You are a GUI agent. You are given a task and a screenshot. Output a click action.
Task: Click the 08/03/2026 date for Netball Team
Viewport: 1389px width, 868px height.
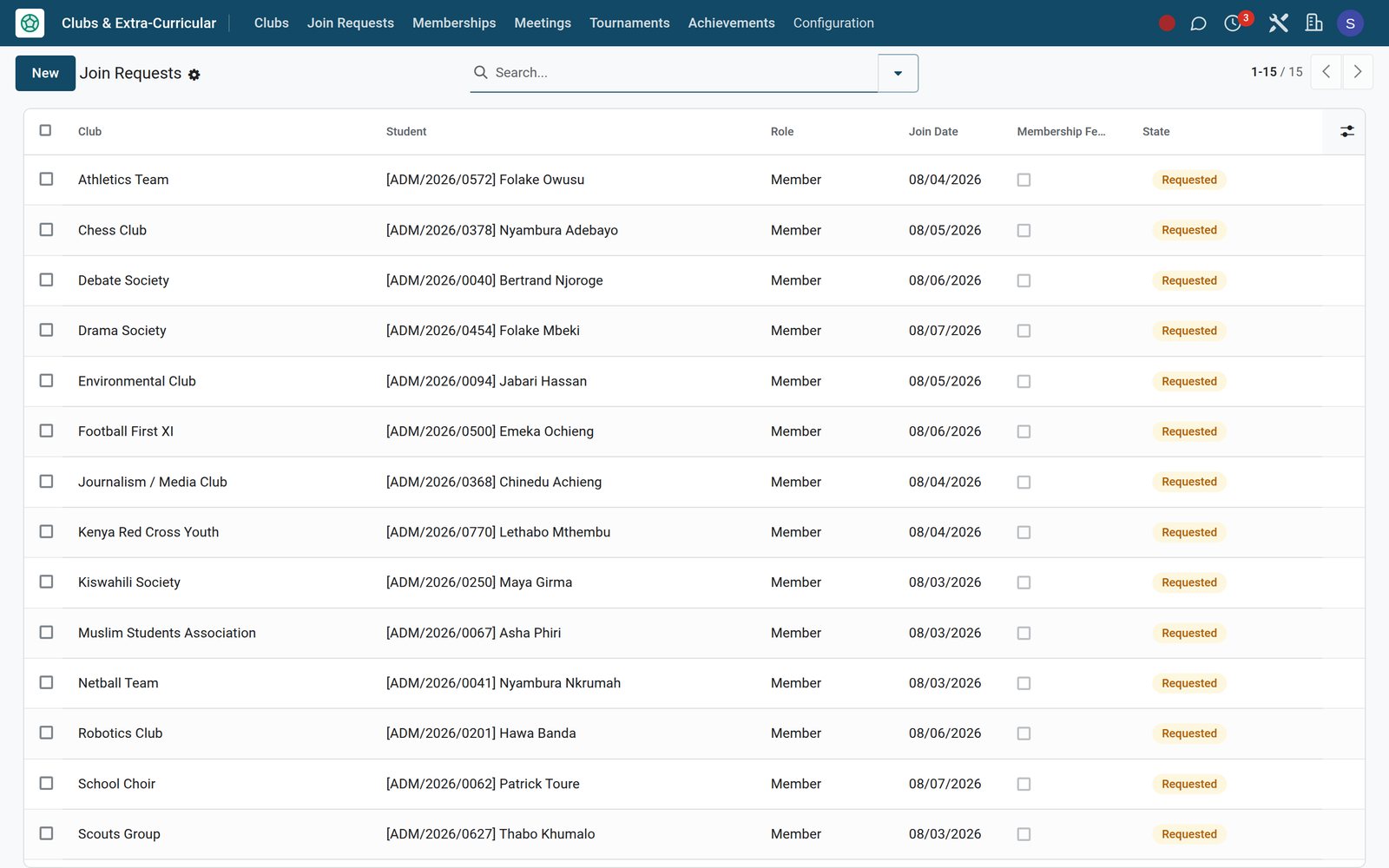(945, 683)
